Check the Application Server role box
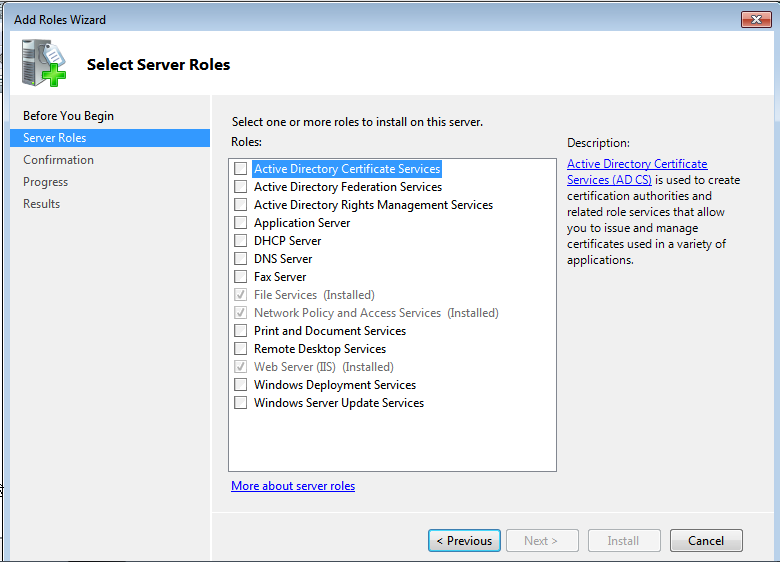Image resolution: width=780 pixels, height=562 pixels. pos(241,222)
